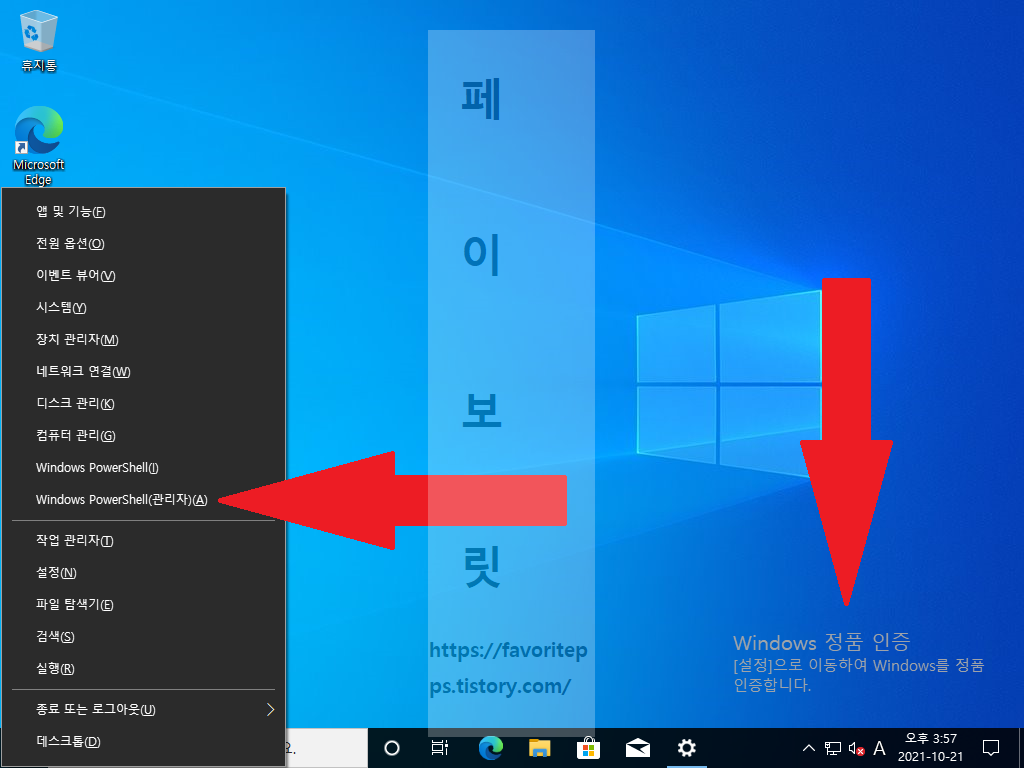Choose 검색(S) in the menu

144,637
